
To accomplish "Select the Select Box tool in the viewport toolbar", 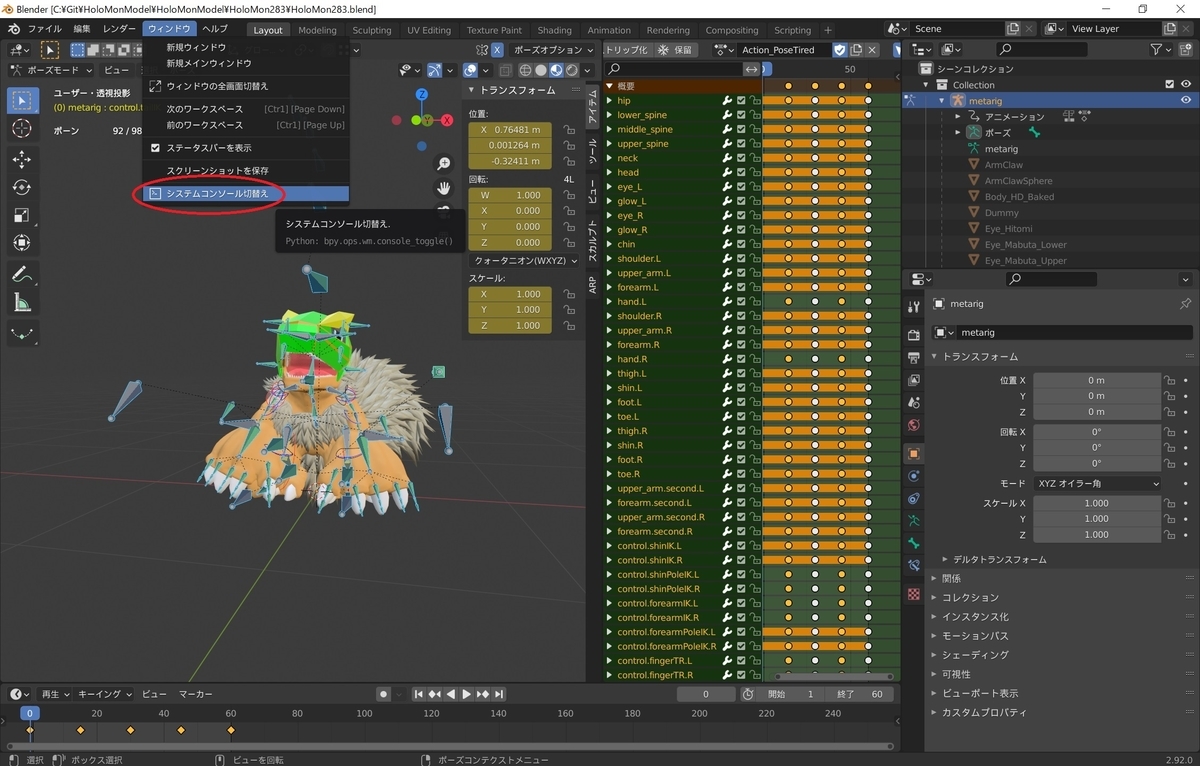I will click(x=23, y=100).
